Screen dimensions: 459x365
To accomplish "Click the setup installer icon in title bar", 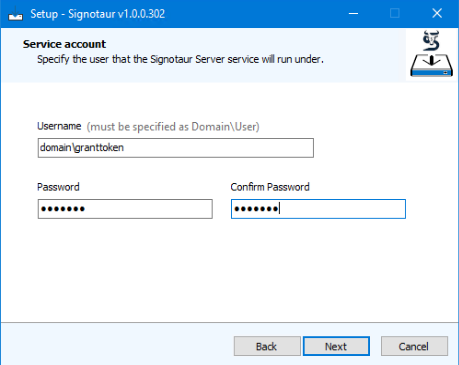I will click(x=15, y=14).
